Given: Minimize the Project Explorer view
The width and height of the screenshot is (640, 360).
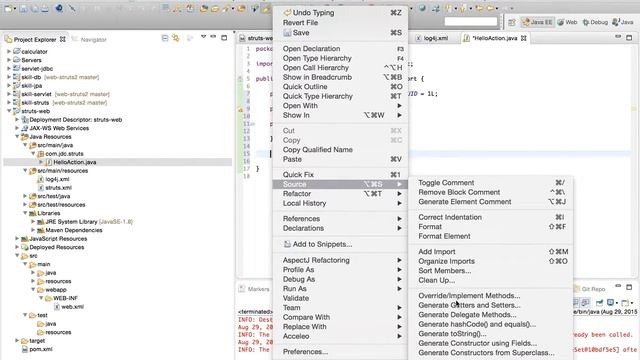Looking at the screenshot, I should pyautogui.click(x=213, y=37).
